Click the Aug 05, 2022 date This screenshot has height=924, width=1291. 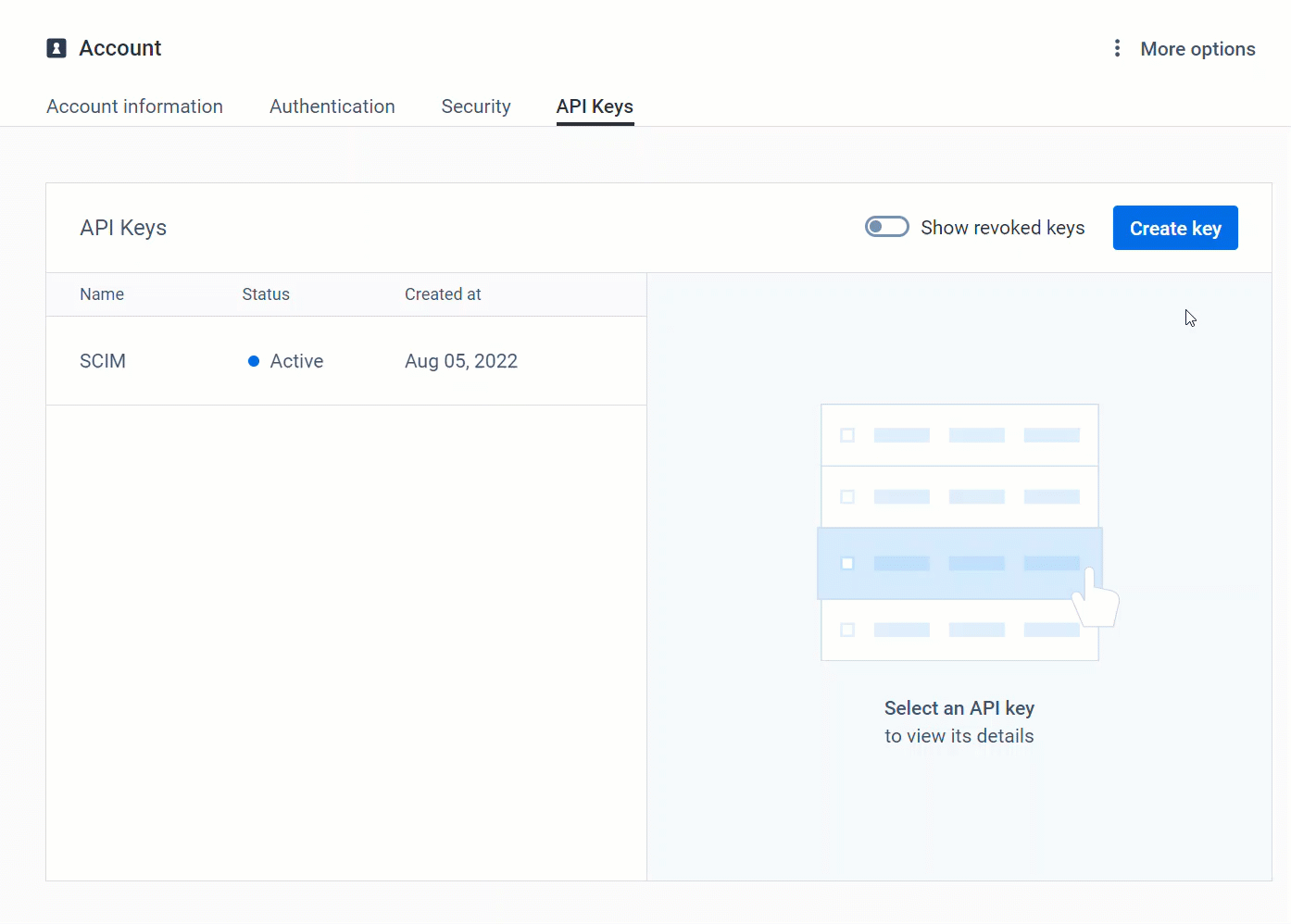[x=461, y=361]
